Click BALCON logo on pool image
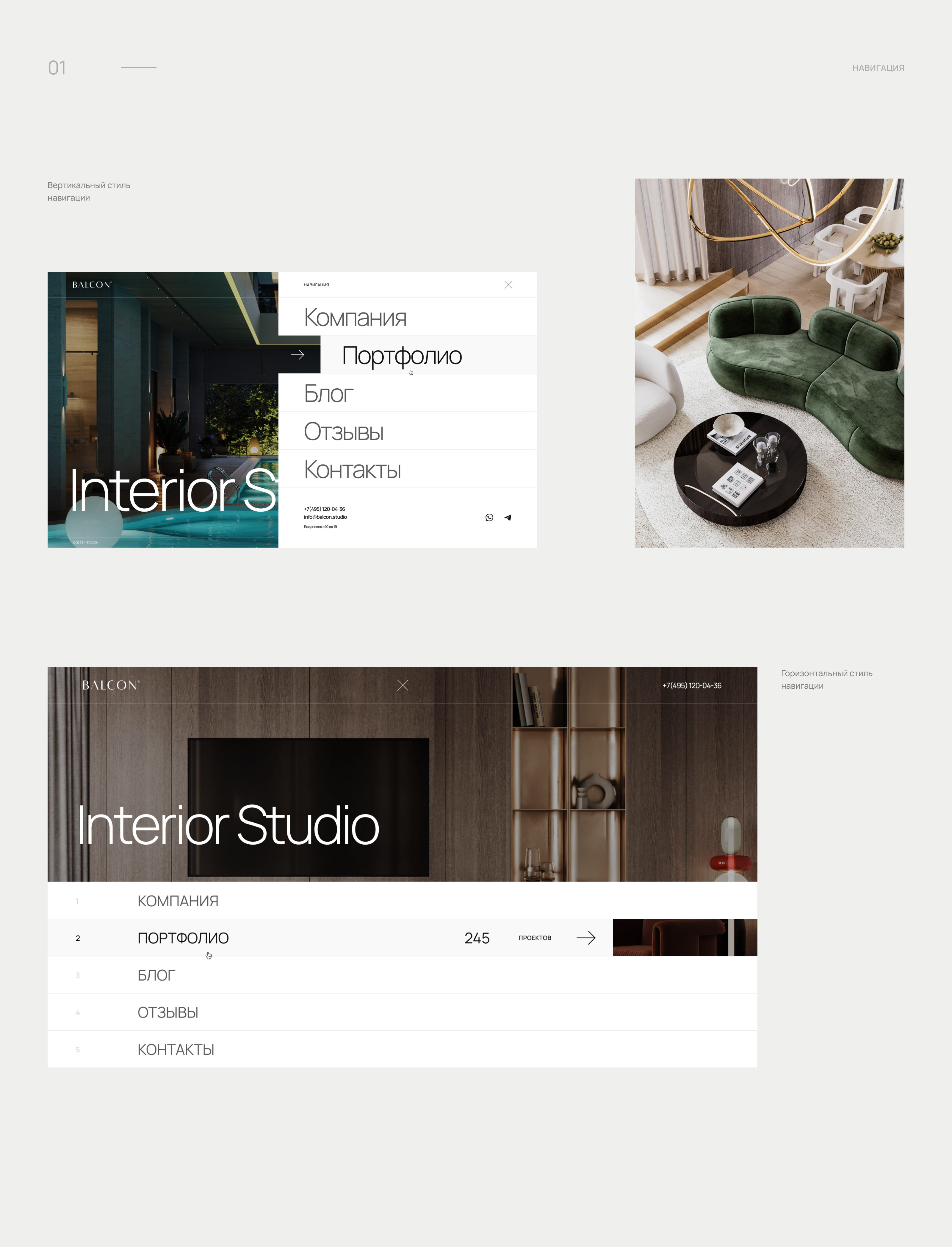Viewport: 952px width, 1247px height. (92, 285)
